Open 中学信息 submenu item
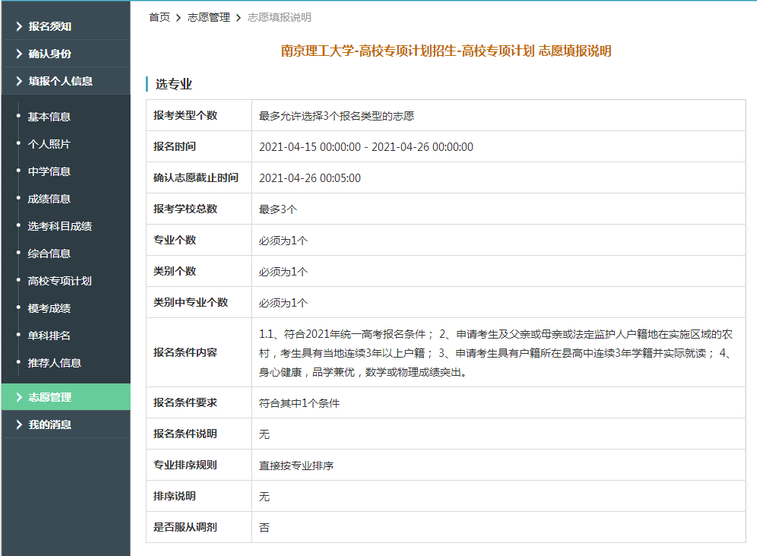Viewport: 757px width, 556px height. 49,171
